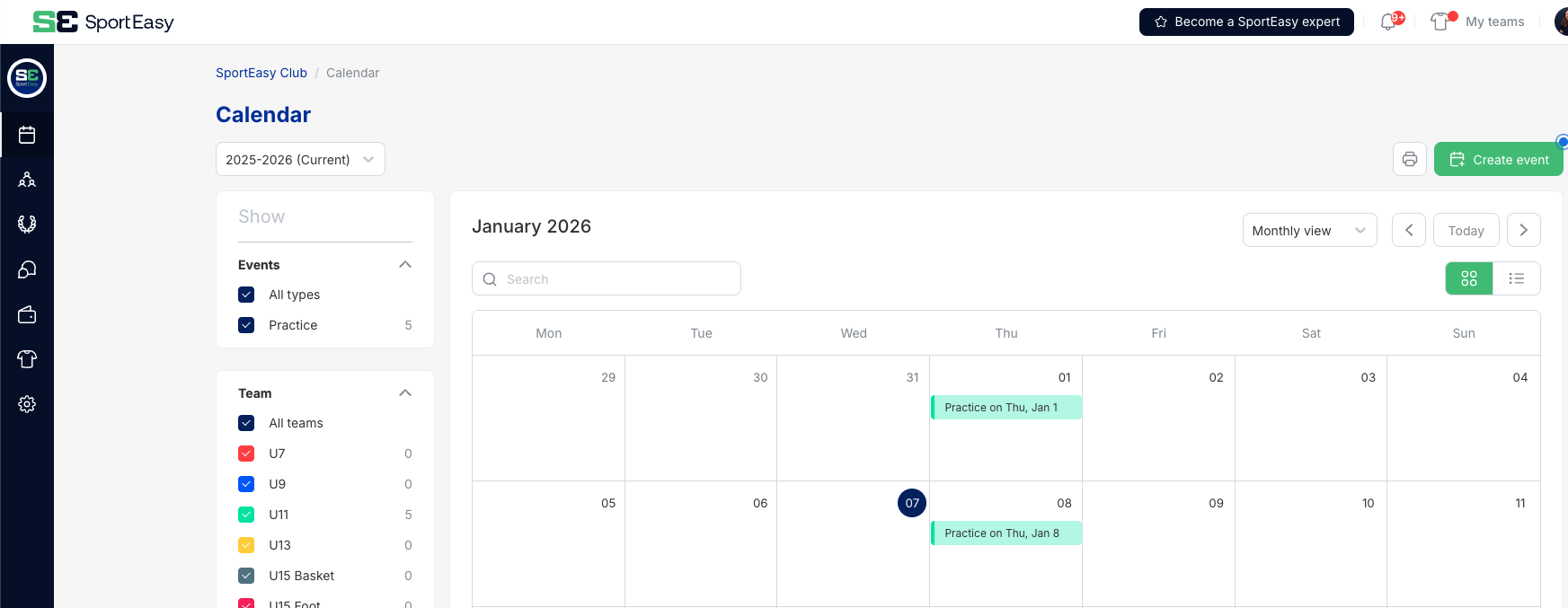The height and width of the screenshot is (608, 1568).
Task: Open the Monthly view dropdown
Action: (1309, 230)
